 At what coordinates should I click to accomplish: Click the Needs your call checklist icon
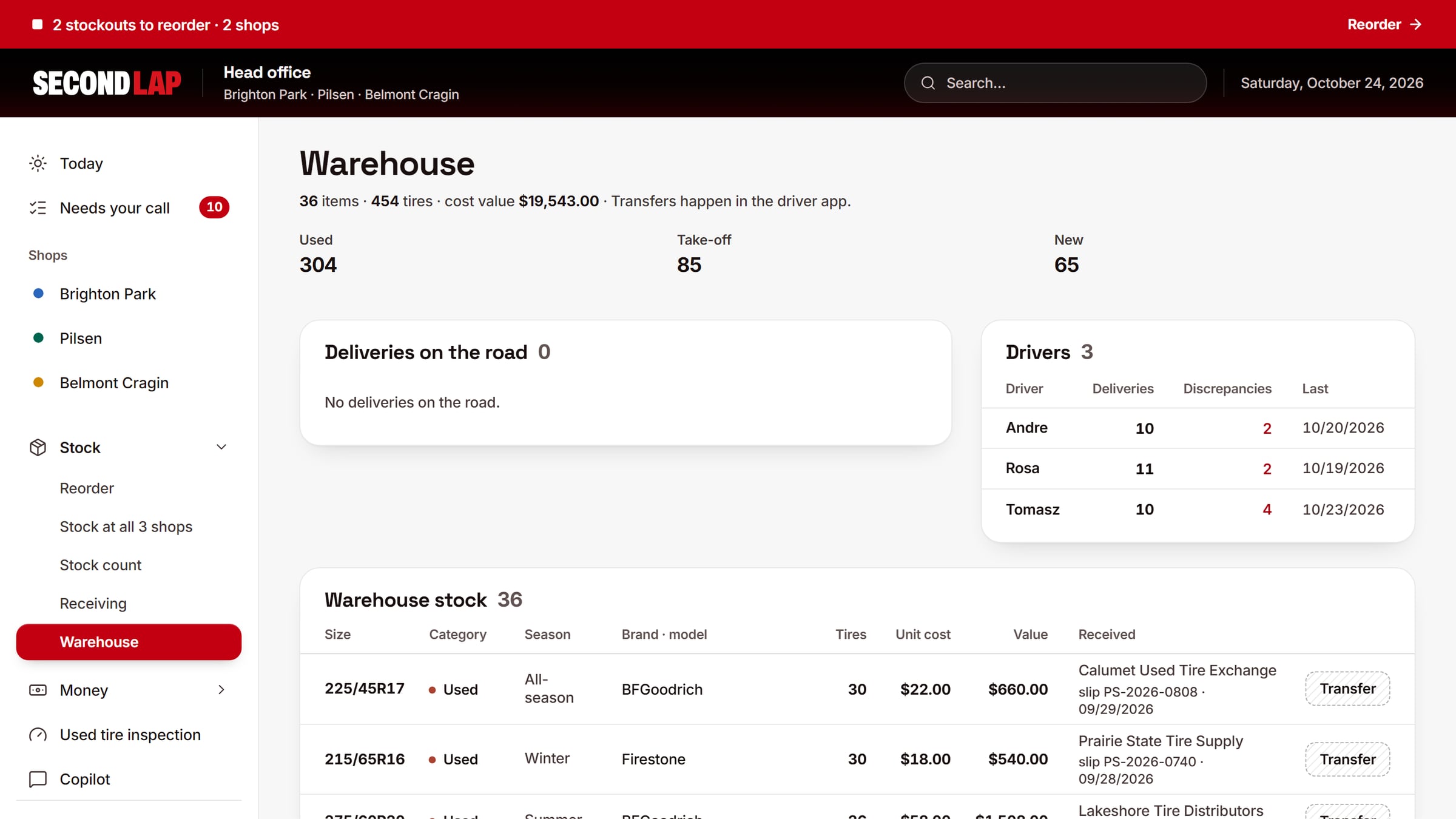(x=38, y=208)
